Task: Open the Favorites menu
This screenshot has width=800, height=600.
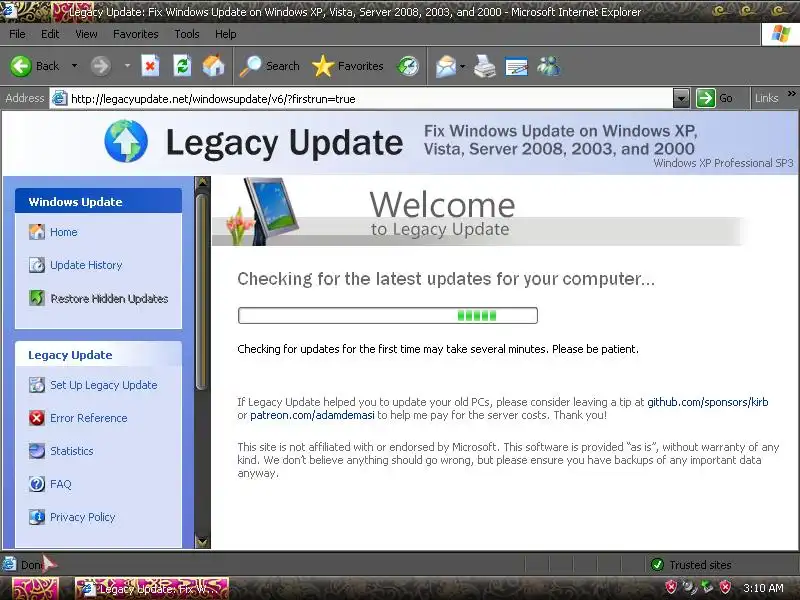Action: tap(136, 34)
